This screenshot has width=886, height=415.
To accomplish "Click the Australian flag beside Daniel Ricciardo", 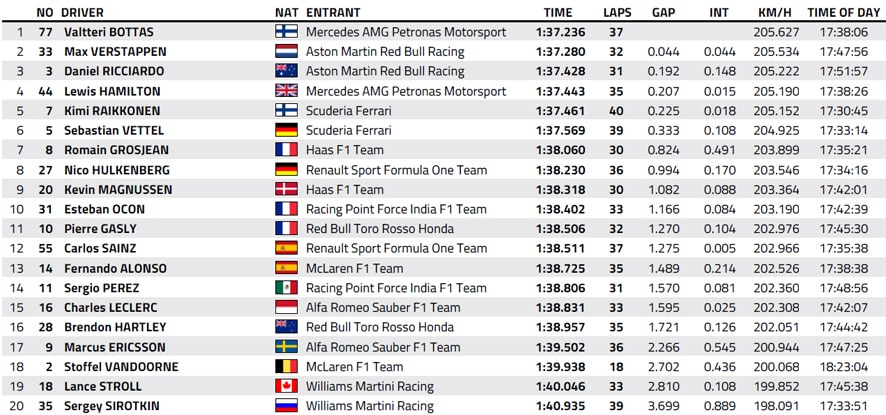I will point(286,71).
